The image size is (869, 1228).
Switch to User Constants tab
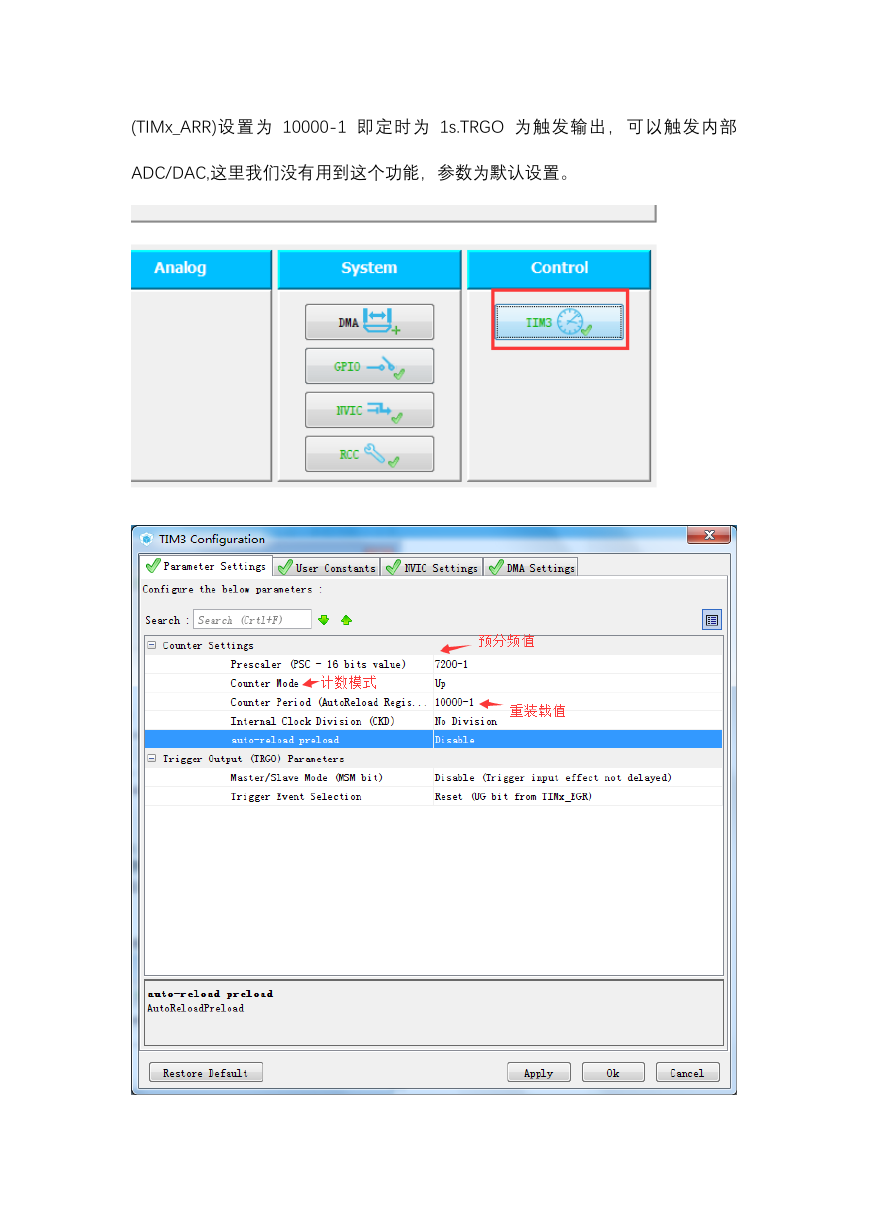[x=326, y=567]
